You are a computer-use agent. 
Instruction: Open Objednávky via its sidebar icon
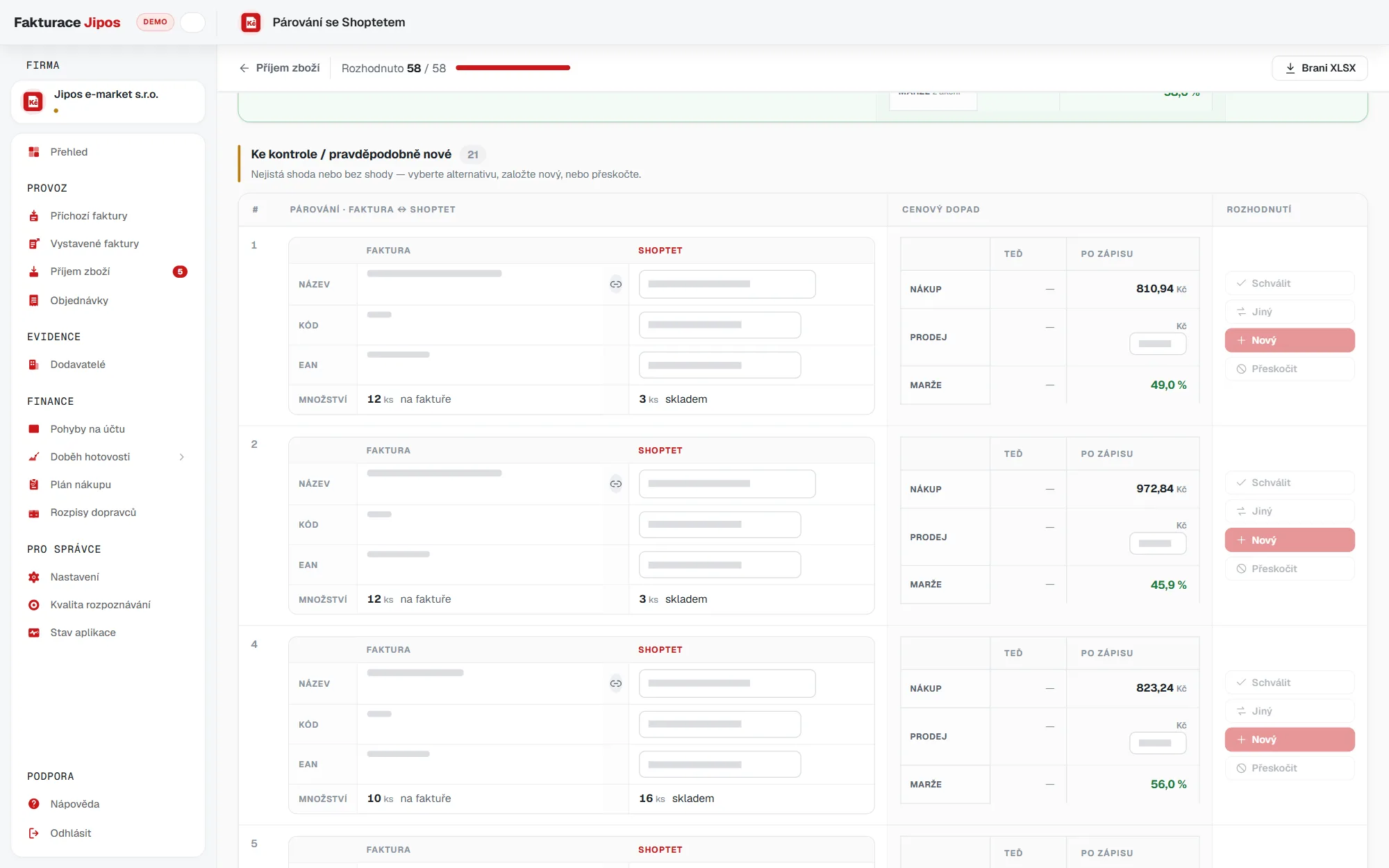click(x=33, y=301)
